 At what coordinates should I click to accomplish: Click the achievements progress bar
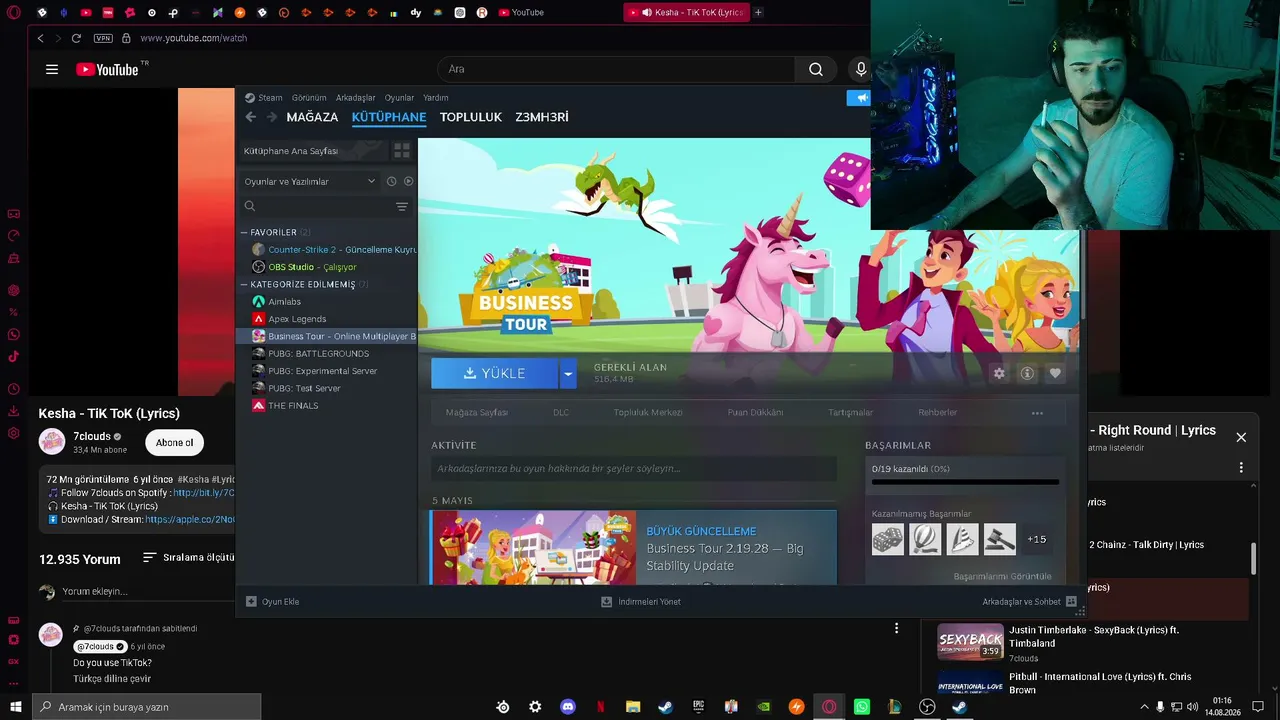[x=965, y=482]
